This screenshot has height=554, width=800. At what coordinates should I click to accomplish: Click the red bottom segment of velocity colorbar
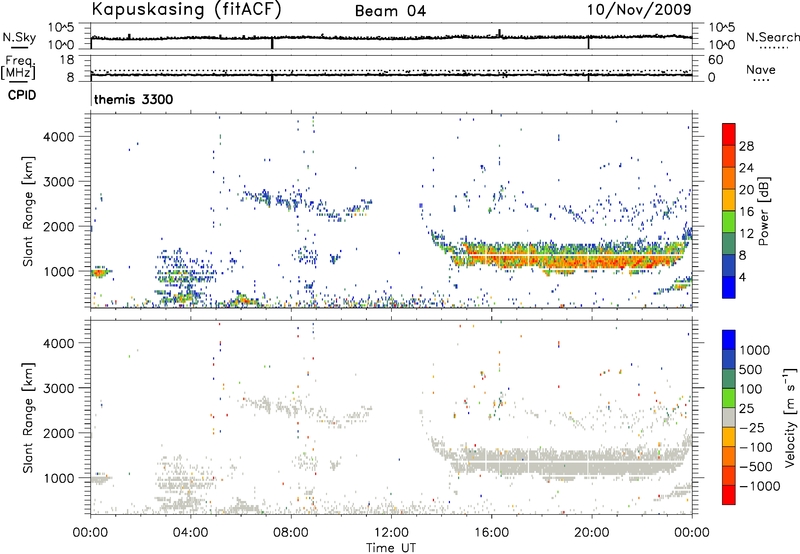tap(729, 495)
